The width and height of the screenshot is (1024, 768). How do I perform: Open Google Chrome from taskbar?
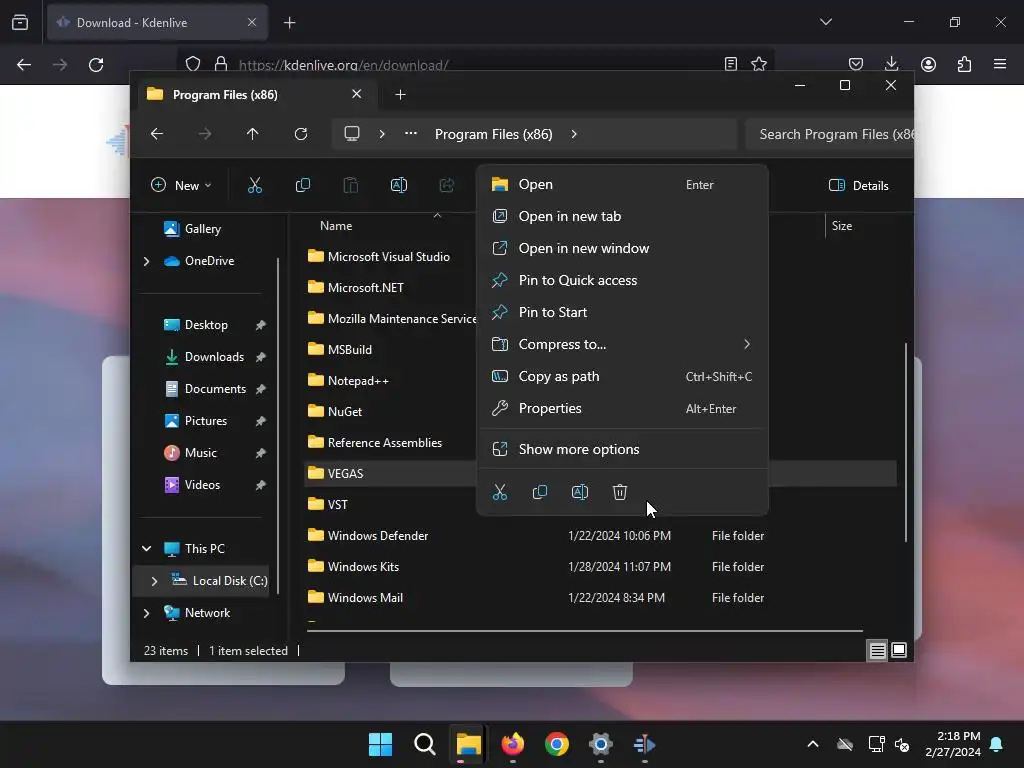[556, 744]
